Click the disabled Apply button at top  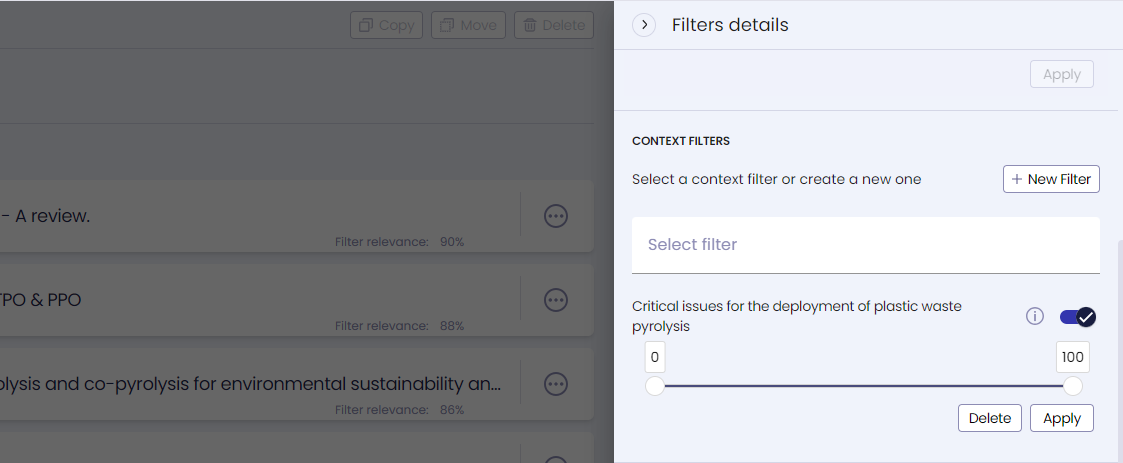pos(1061,74)
